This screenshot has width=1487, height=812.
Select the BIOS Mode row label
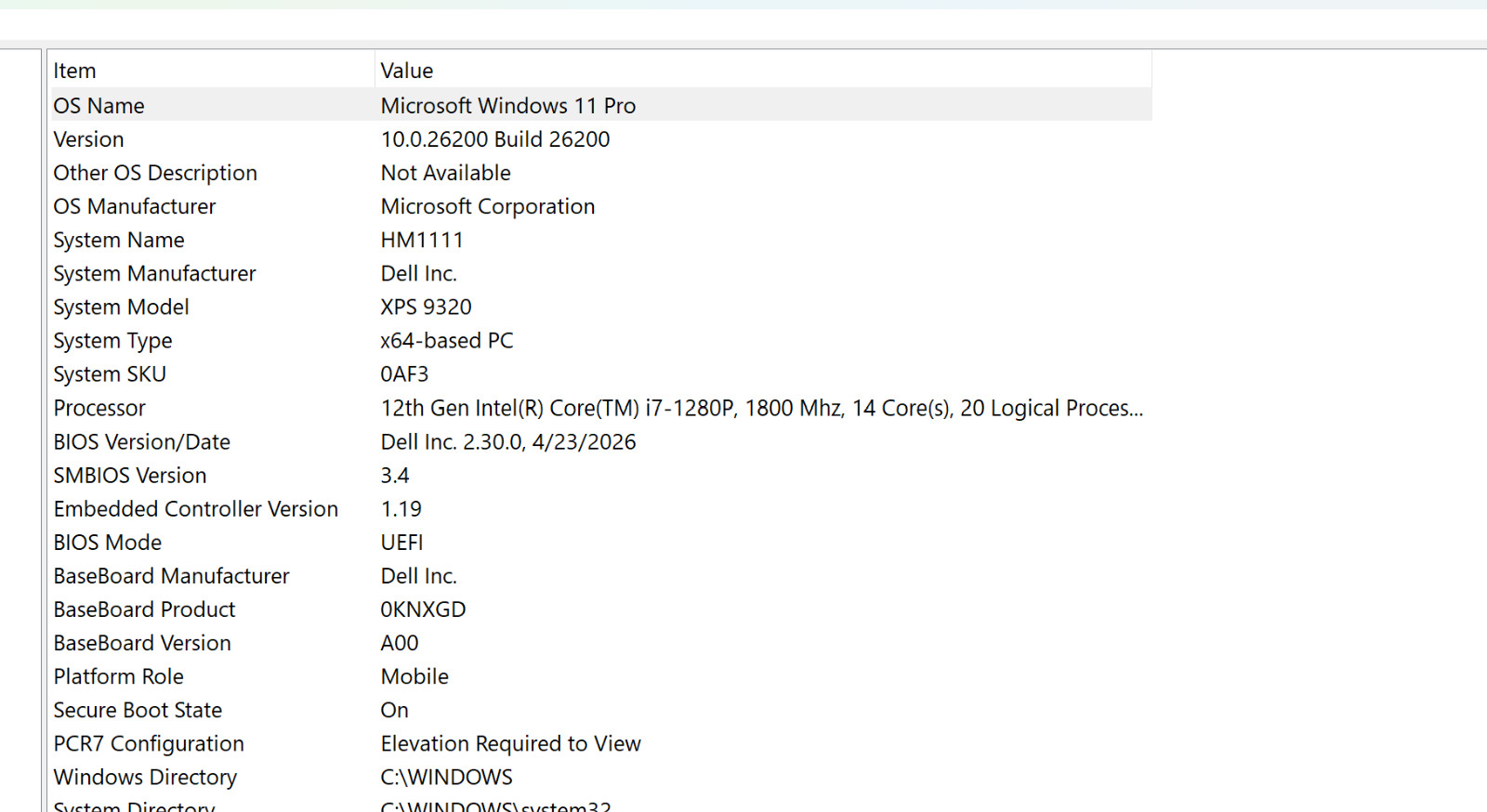(x=108, y=543)
